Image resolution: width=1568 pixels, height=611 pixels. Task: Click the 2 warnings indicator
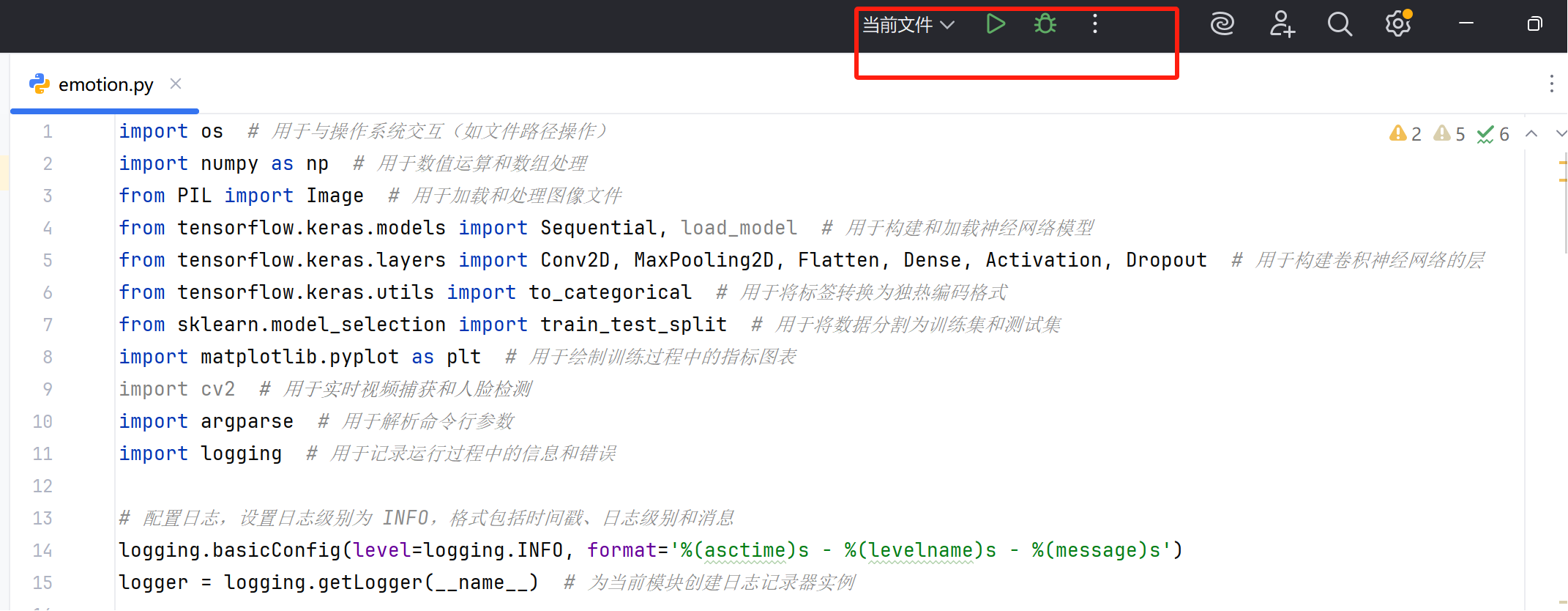(1405, 134)
